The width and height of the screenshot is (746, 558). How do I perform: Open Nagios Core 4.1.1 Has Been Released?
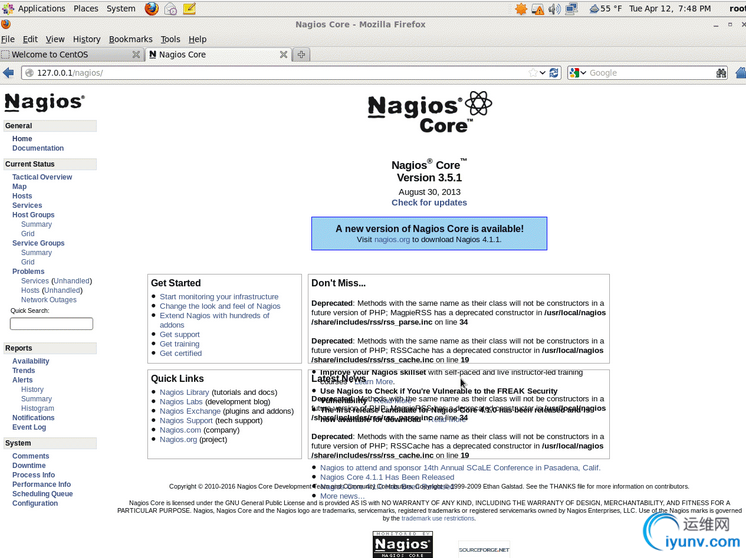(x=387, y=477)
